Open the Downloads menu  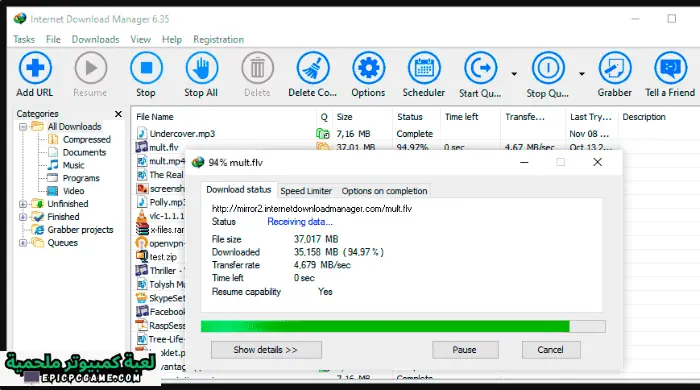tap(96, 39)
